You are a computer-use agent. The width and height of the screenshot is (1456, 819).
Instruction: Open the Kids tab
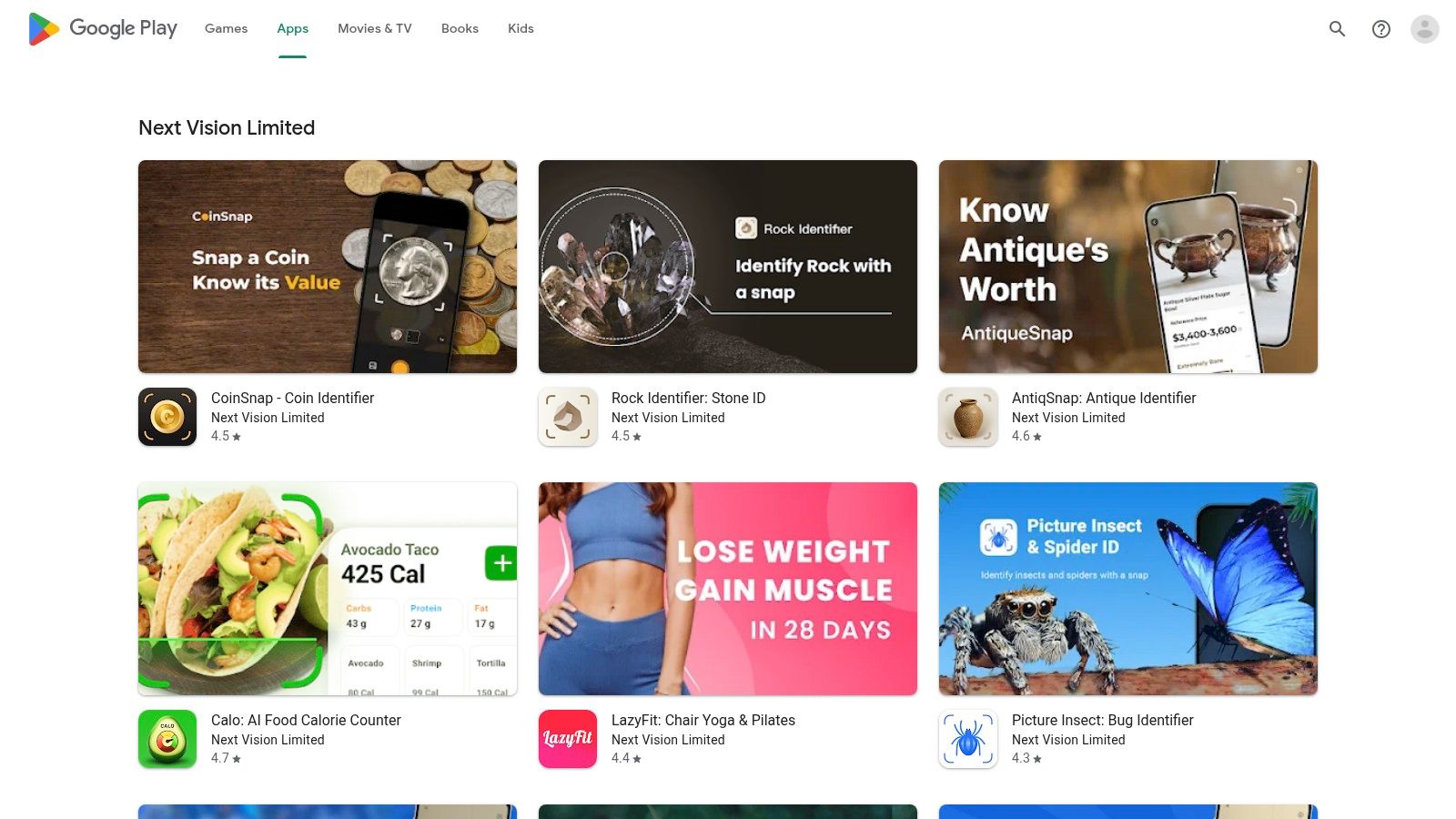click(521, 29)
